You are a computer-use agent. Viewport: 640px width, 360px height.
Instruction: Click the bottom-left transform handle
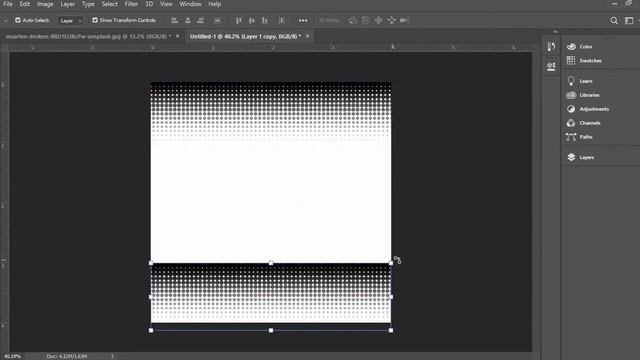pyautogui.click(x=151, y=330)
